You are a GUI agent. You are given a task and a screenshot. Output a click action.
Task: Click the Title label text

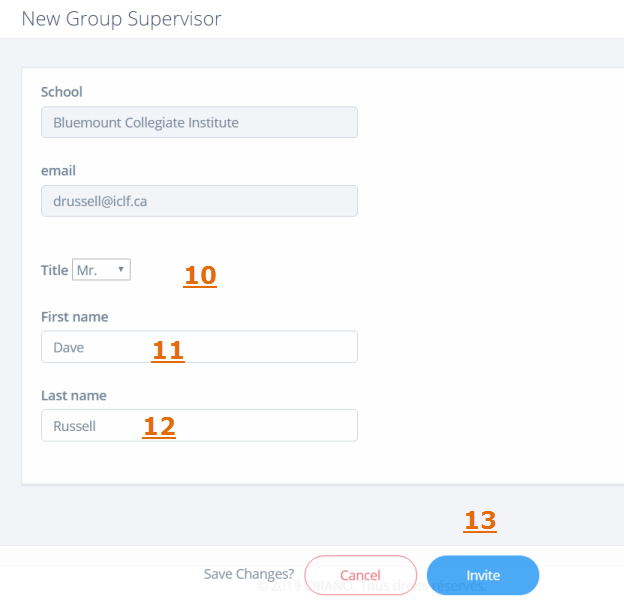(x=54, y=270)
